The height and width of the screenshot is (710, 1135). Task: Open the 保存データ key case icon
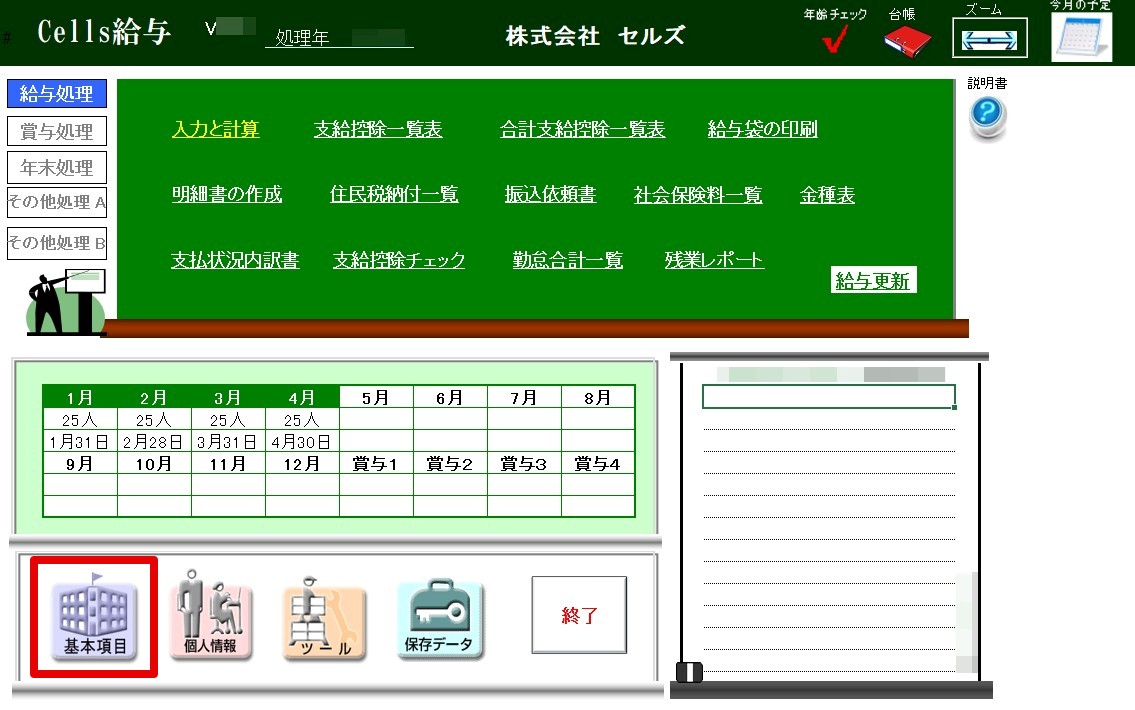point(439,619)
